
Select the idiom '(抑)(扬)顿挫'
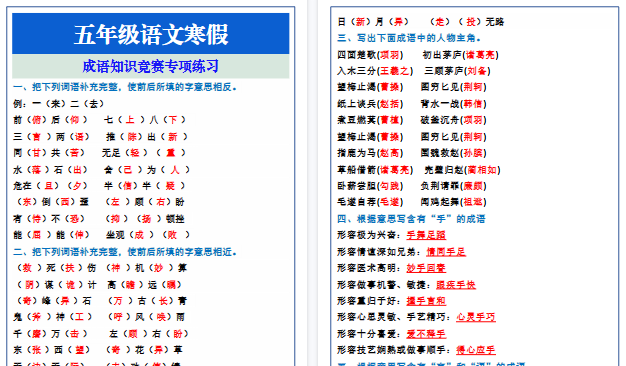coord(145,219)
